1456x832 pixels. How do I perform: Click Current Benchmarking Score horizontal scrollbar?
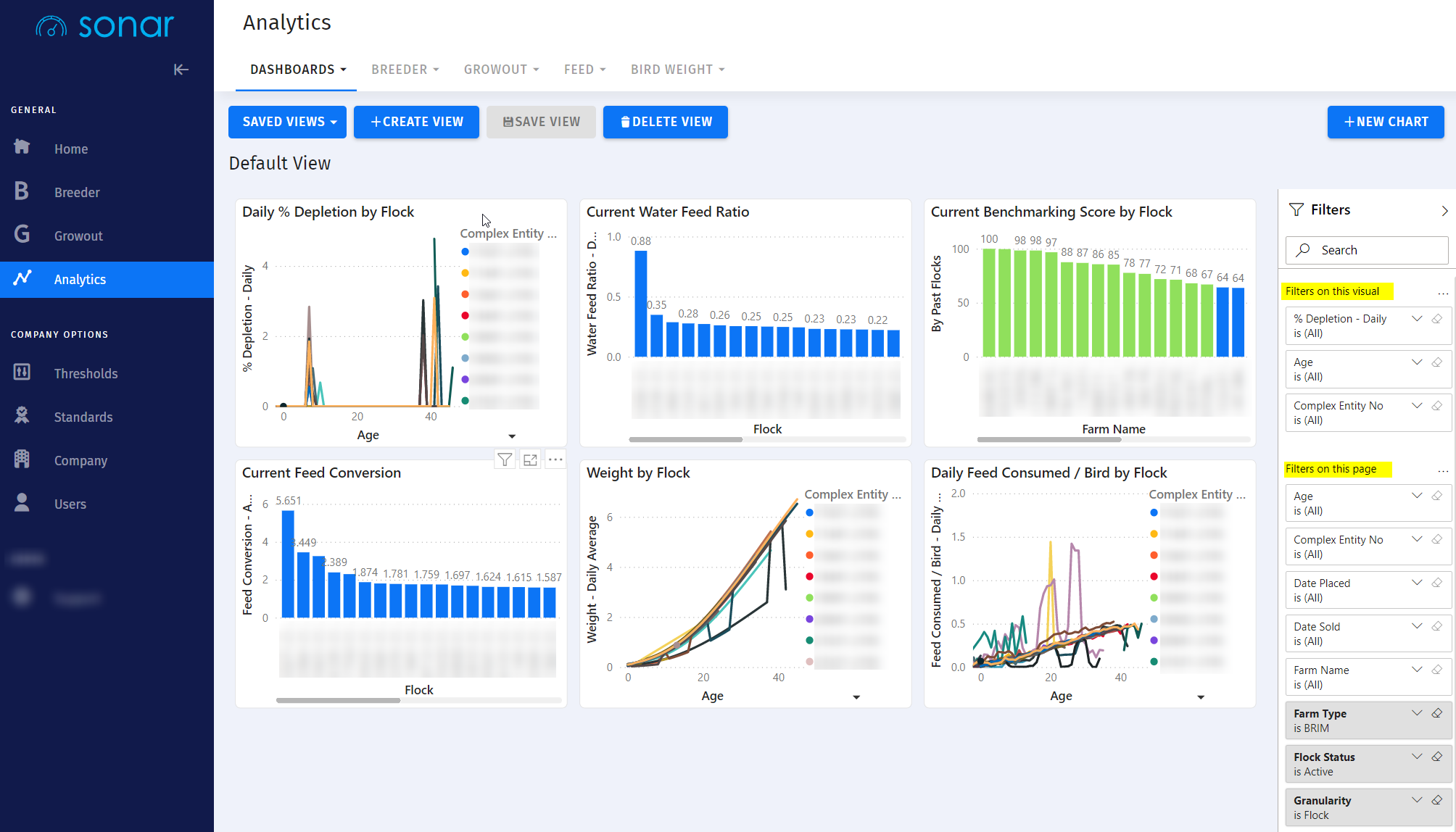pos(1048,439)
